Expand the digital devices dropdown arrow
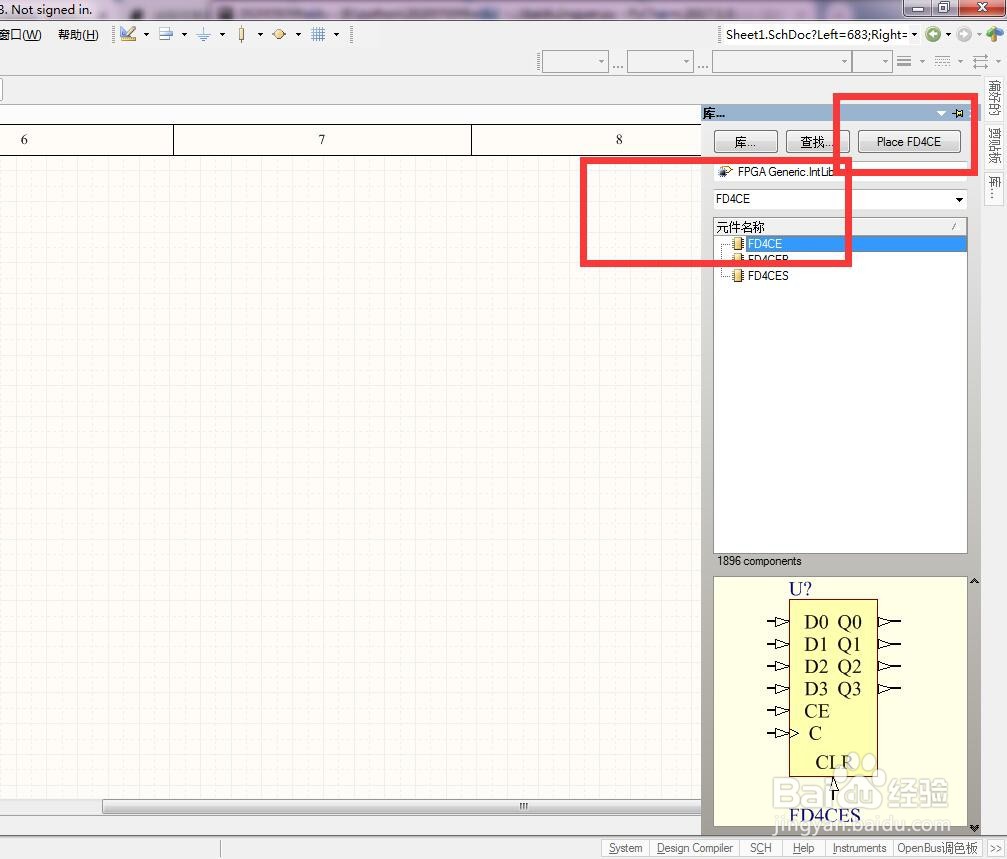The image size is (1007, 859). click(260, 35)
